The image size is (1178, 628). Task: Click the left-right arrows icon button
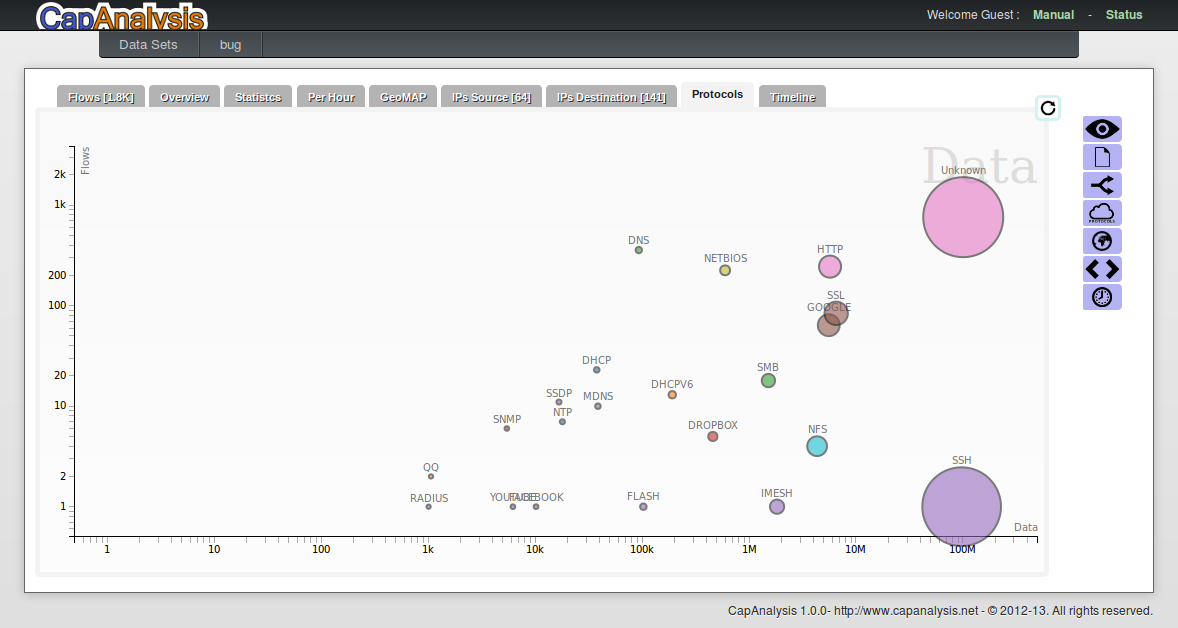(x=1102, y=269)
